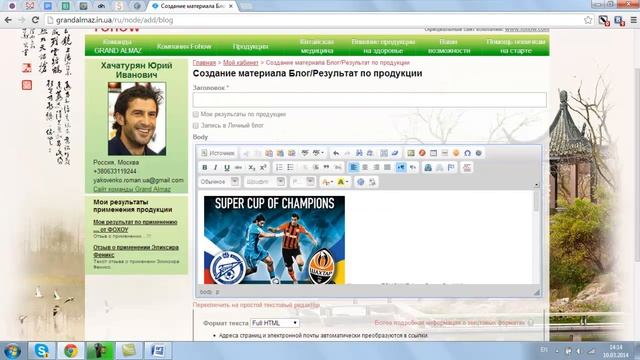Open Сайт команды Grand Almaz link
Screen dimensions: 640x360
click(x=132, y=189)
